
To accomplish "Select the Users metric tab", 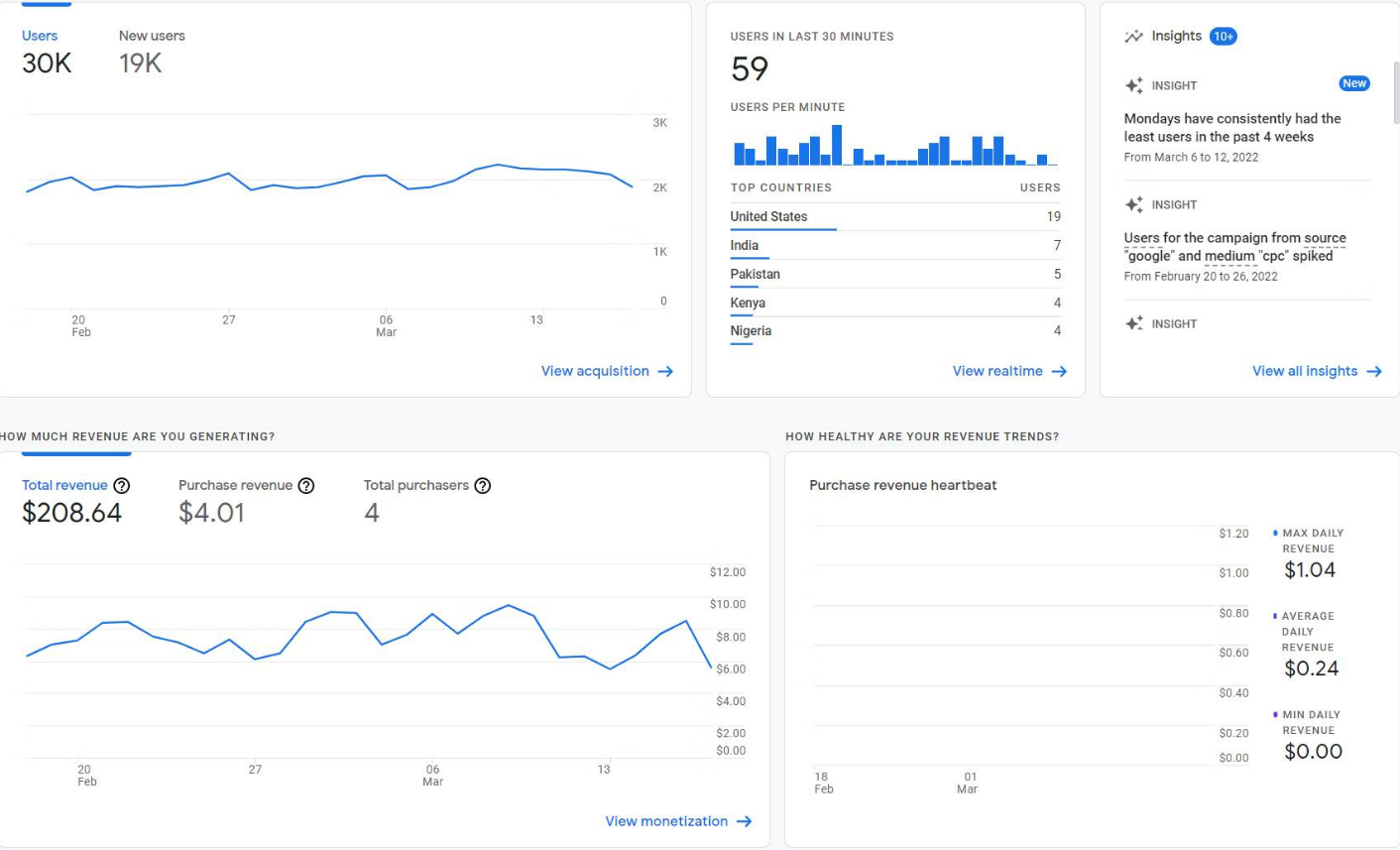I will point(47,52).
